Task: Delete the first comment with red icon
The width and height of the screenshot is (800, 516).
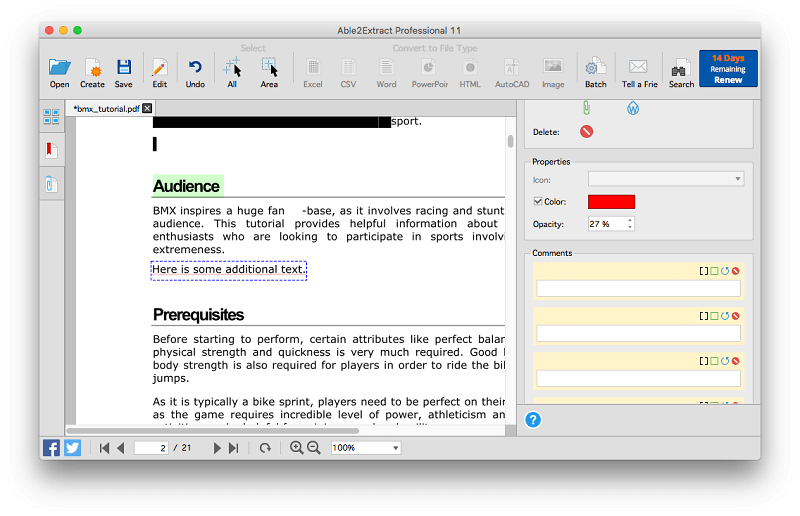Action: [x=736, y=271]
